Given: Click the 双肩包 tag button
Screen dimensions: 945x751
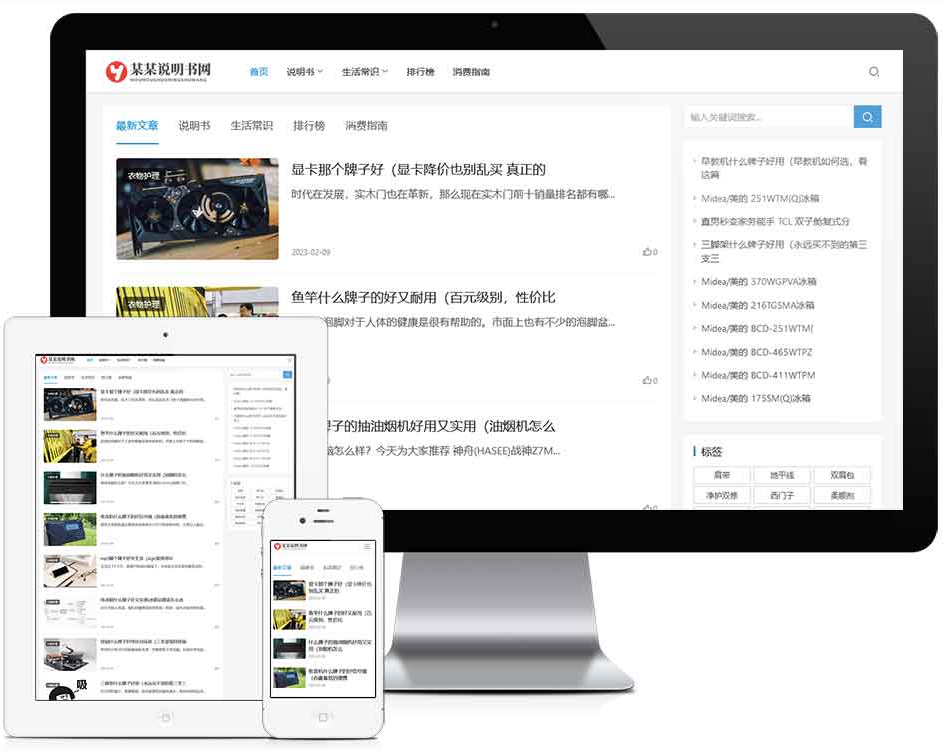Looking at the screenshot, I should pyautogui.click(x=832, y=476).
